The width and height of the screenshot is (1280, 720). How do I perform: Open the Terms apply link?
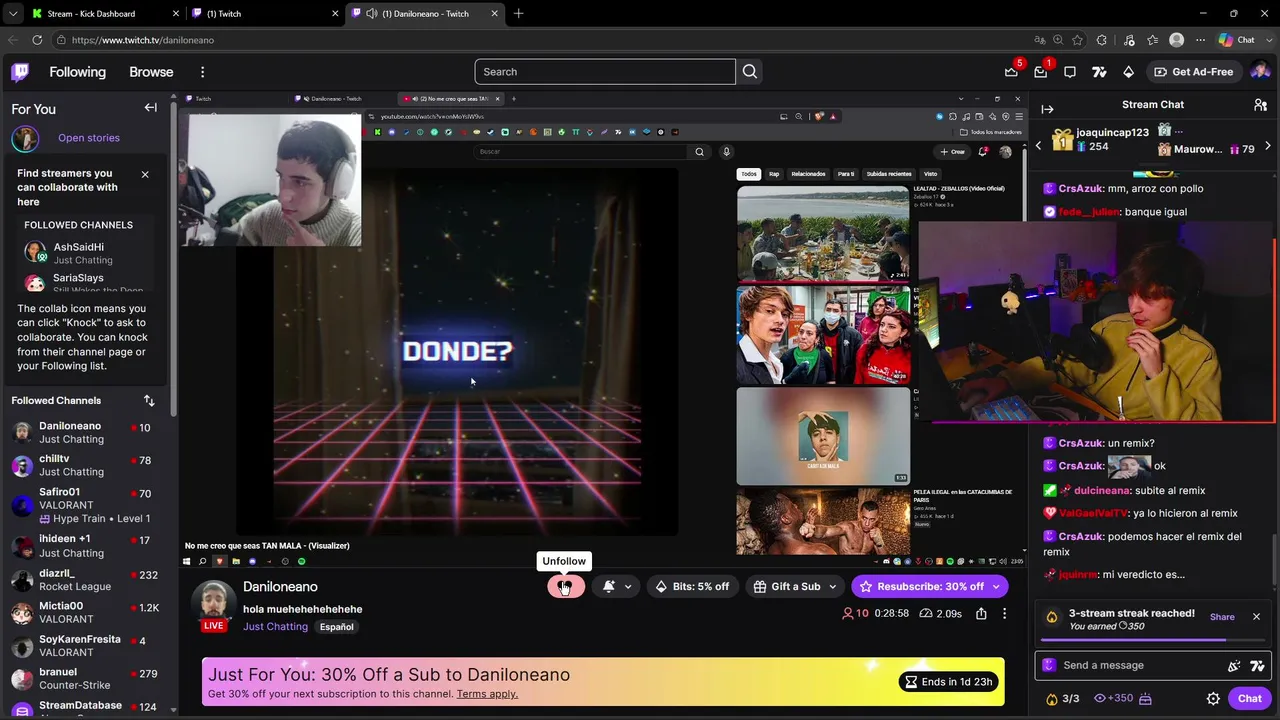tap(487, 694)
